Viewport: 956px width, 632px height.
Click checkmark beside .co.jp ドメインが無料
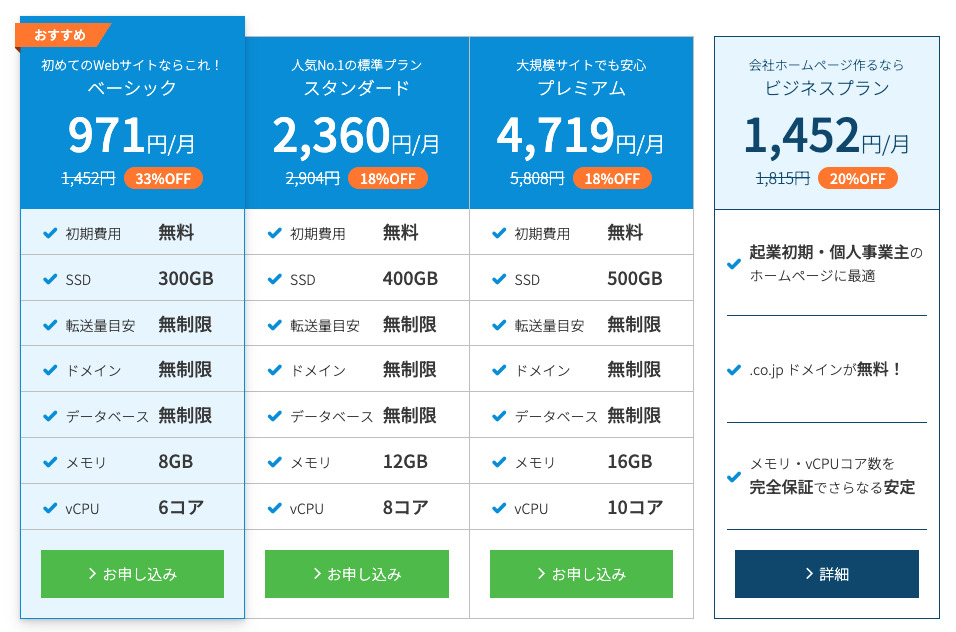[735, 370]
